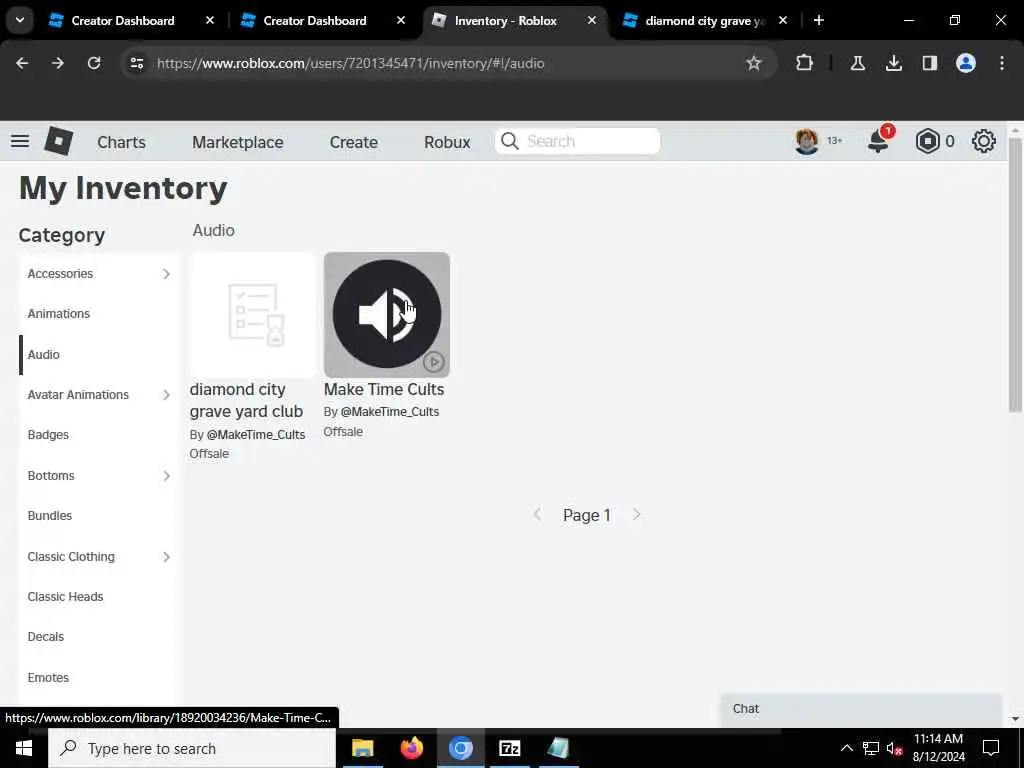Open the Robux navigation item
Screen dimensions: 1024x768
point(447,142)
